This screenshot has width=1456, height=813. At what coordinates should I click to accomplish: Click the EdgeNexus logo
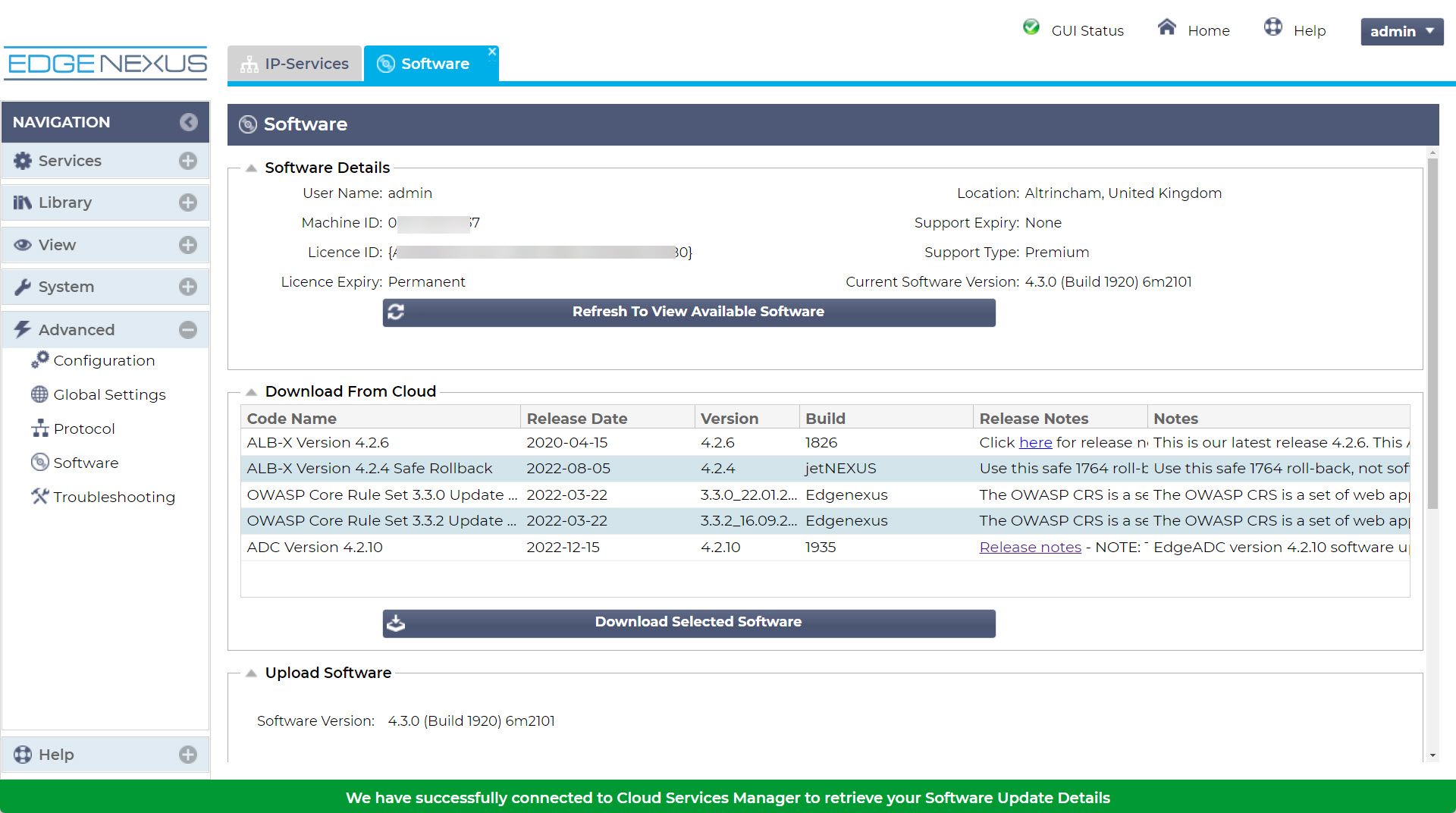[x=106, y=63]
